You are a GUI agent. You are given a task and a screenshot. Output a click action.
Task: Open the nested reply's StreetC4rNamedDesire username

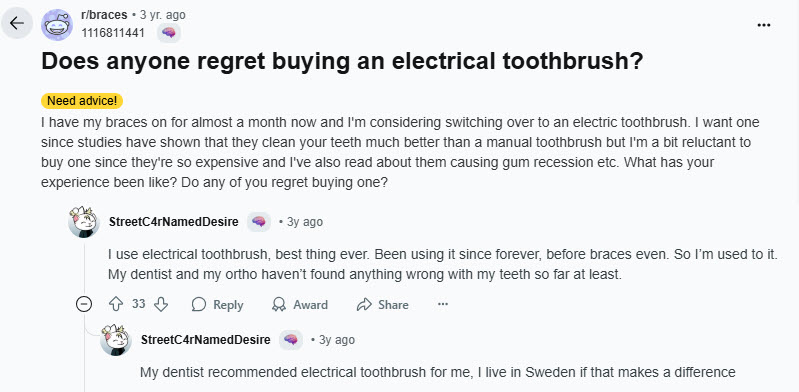[x=206, y=340]
